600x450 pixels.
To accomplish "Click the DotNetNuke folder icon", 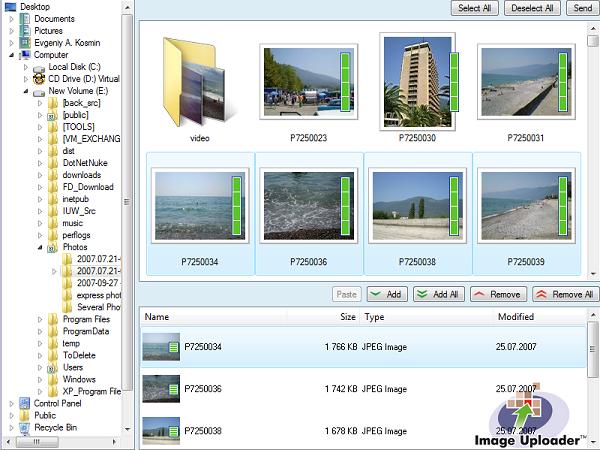I will (x=53, y=163).
